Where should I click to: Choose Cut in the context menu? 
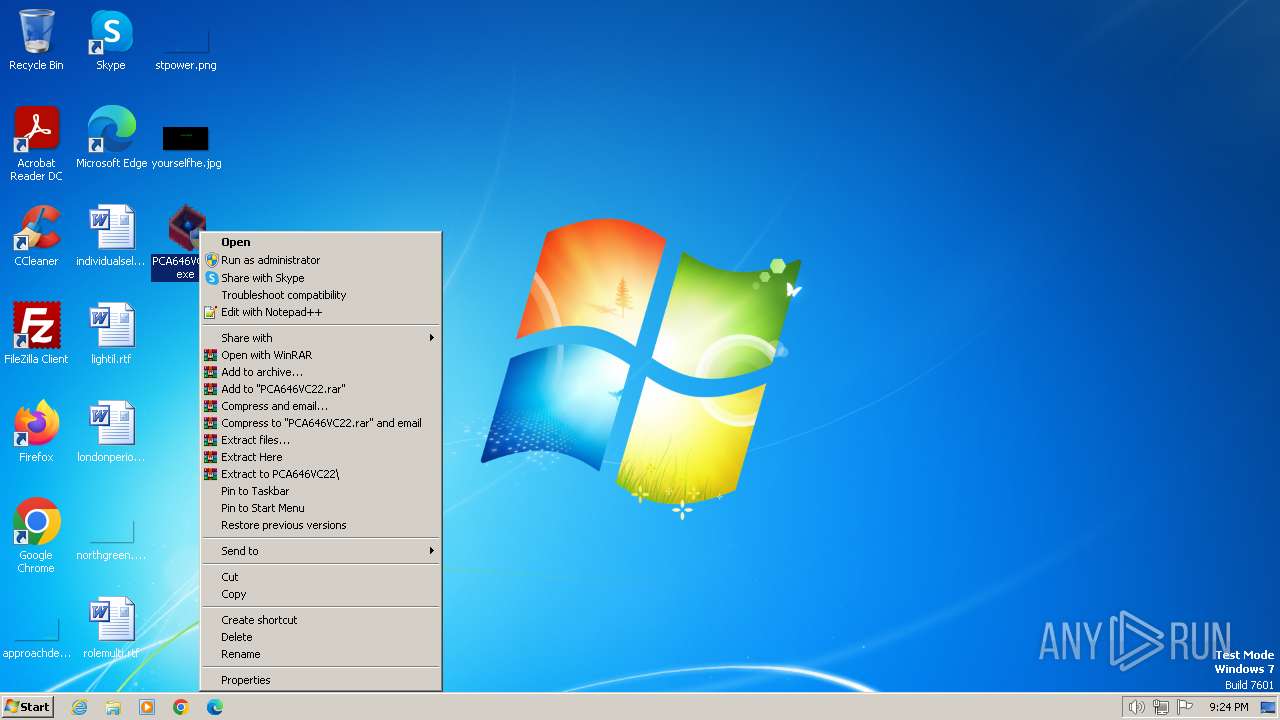[x=320, y=577]
